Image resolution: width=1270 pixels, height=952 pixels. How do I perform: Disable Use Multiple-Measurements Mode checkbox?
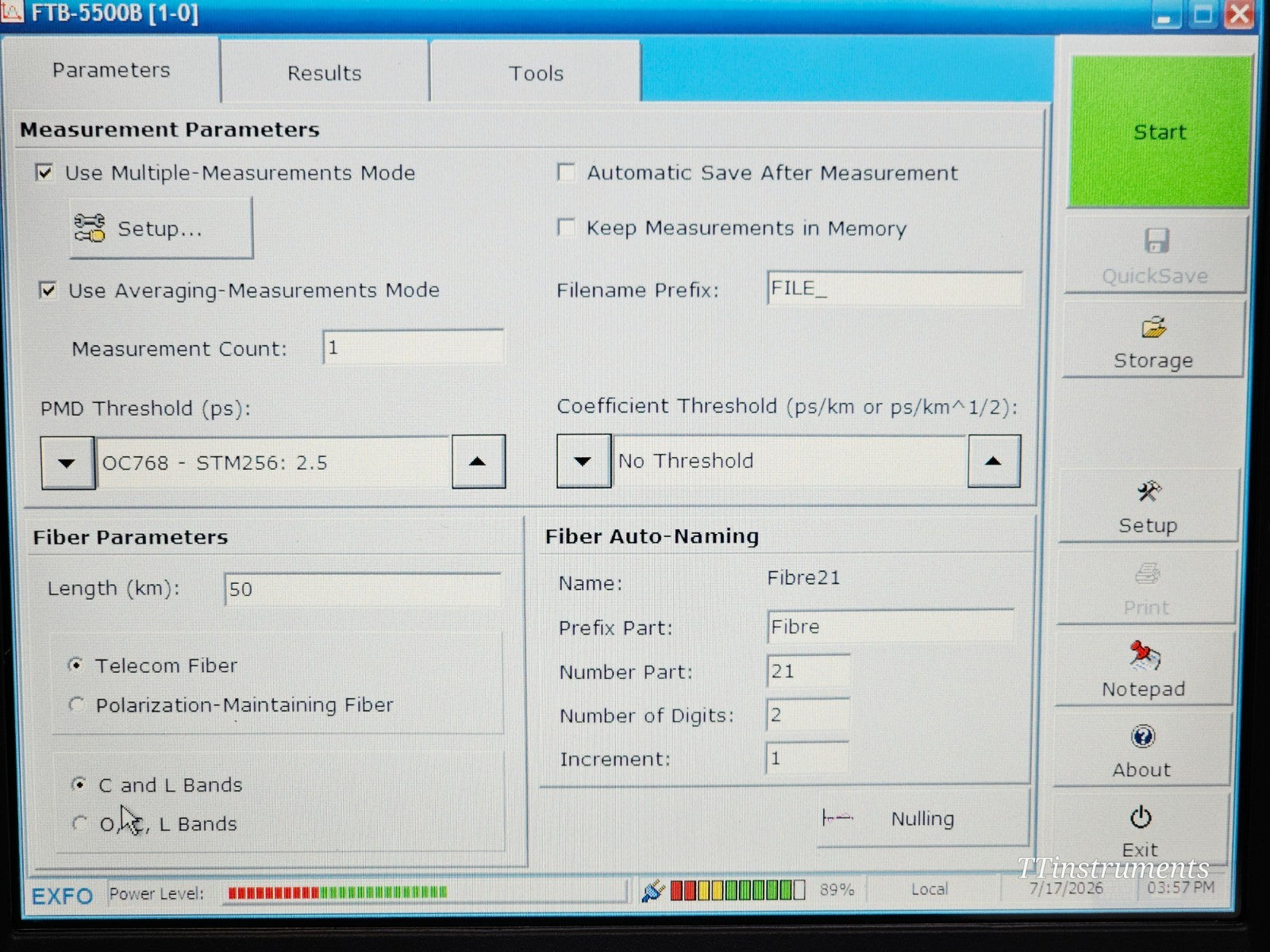click(x=44, y=172)
